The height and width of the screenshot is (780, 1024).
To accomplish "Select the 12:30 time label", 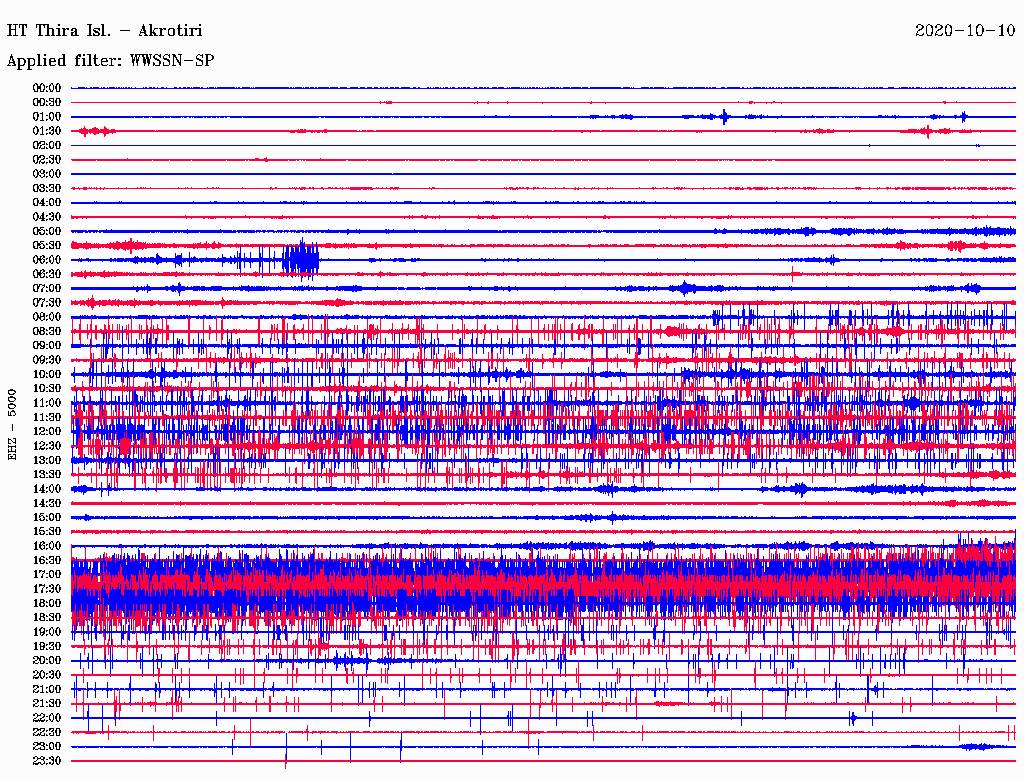I will coord(46,446).
